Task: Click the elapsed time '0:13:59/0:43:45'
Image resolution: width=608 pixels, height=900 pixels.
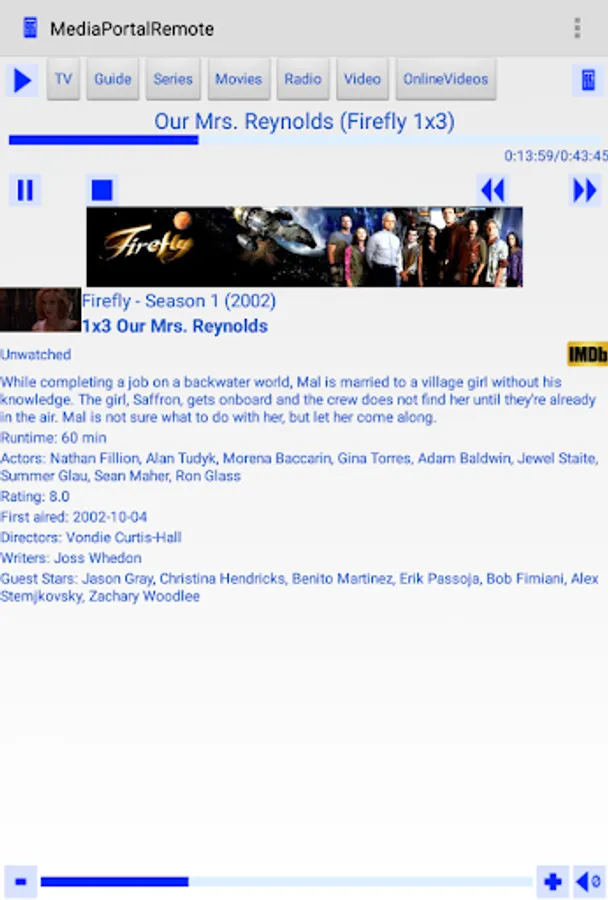Action: click(556, 156)
